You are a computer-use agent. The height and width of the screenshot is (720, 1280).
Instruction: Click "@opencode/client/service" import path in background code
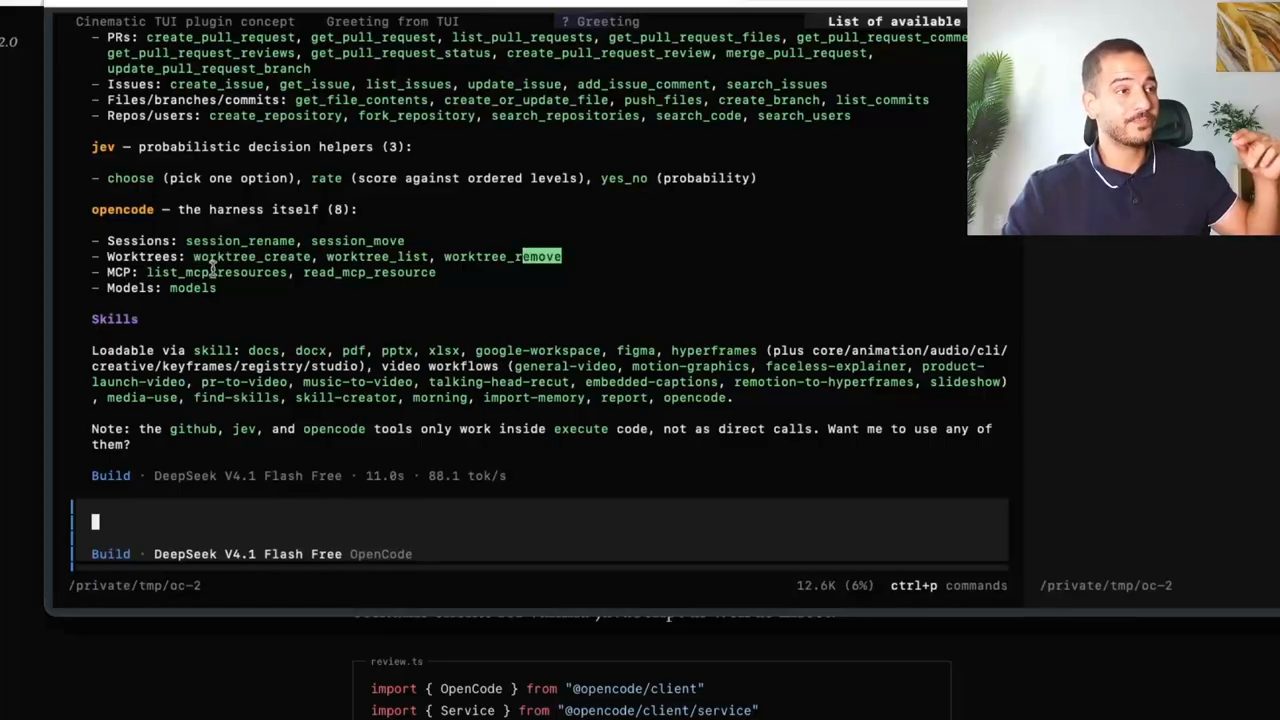pyautogui.click(x=662, y=711)
